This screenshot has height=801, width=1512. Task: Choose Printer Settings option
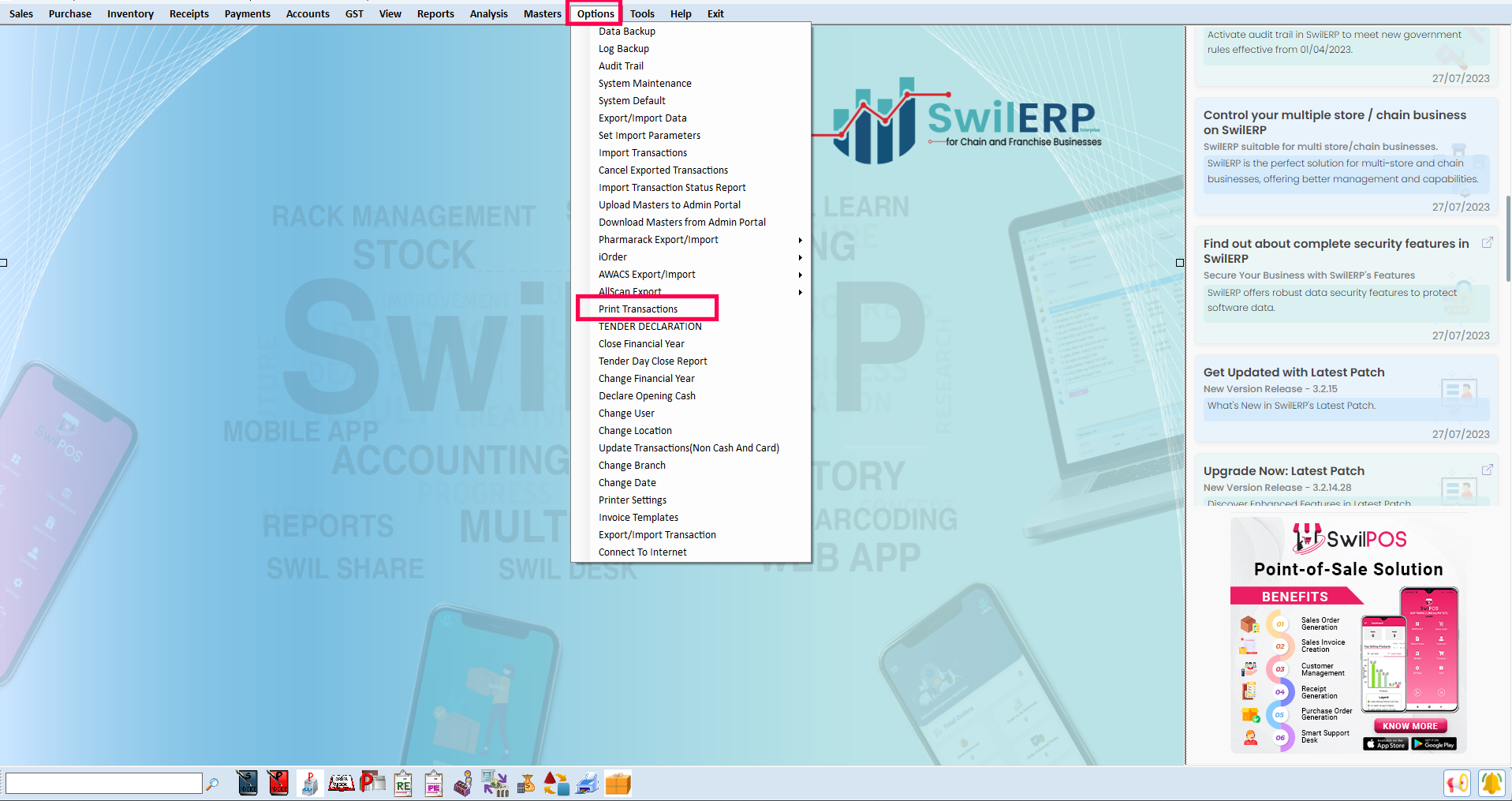633,500
